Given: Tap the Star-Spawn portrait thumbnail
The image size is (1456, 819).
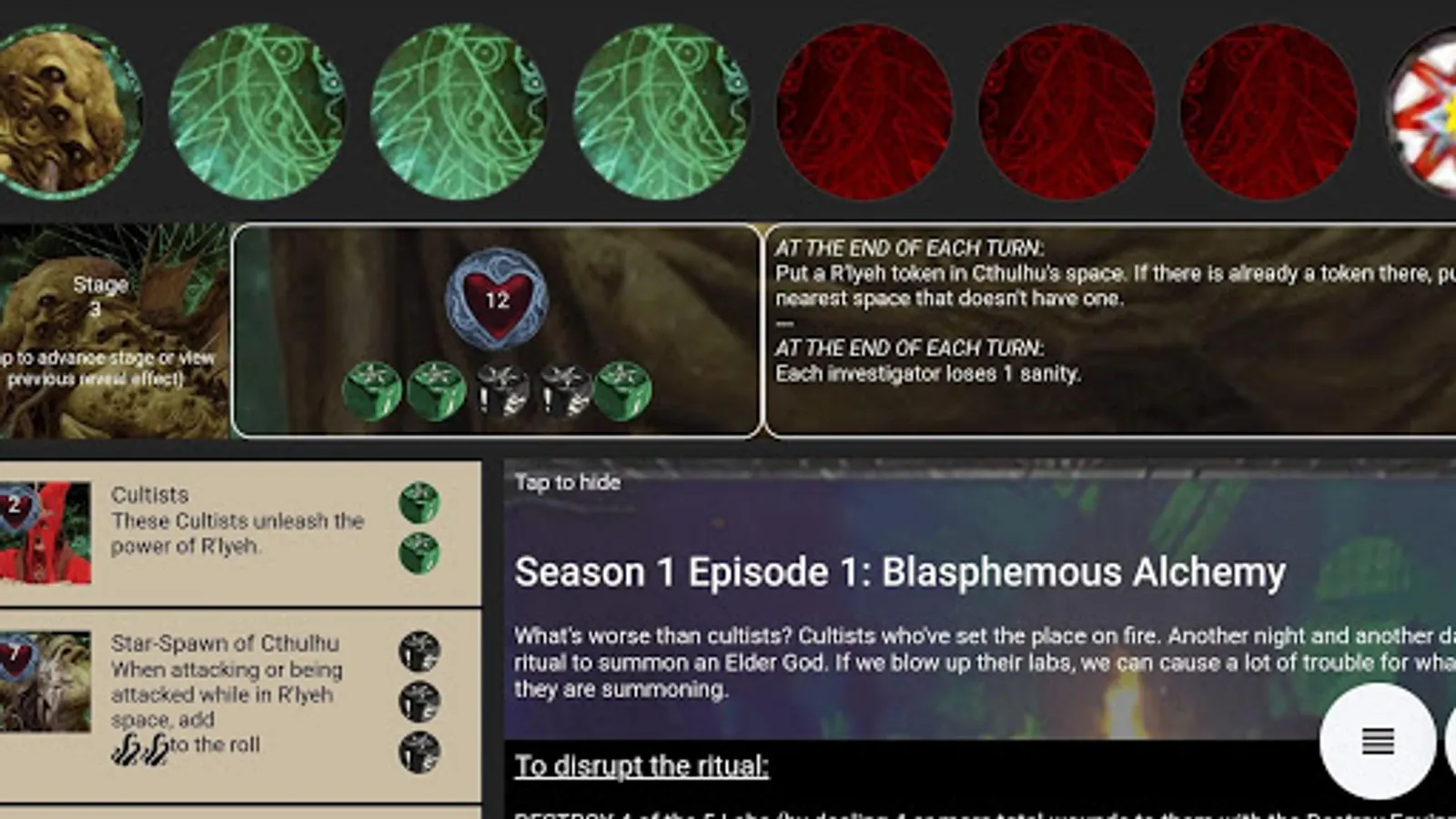Looking at the screenshot, I should pos(45,682).
